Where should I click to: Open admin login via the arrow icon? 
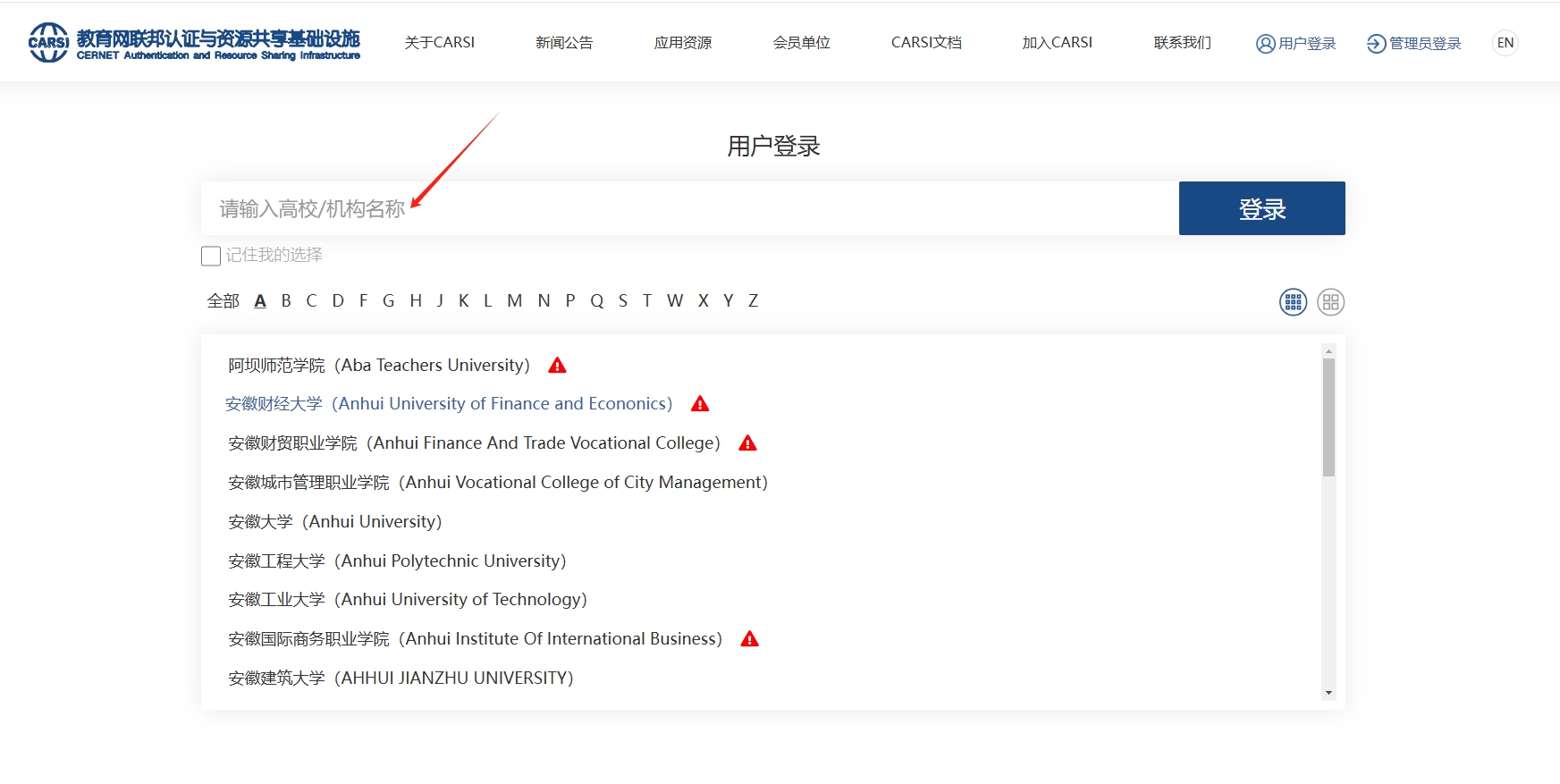tap(1376, 44)
